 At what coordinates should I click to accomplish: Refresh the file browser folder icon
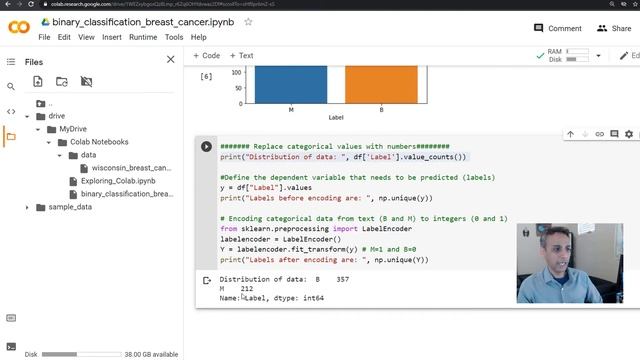coord(62,82)
